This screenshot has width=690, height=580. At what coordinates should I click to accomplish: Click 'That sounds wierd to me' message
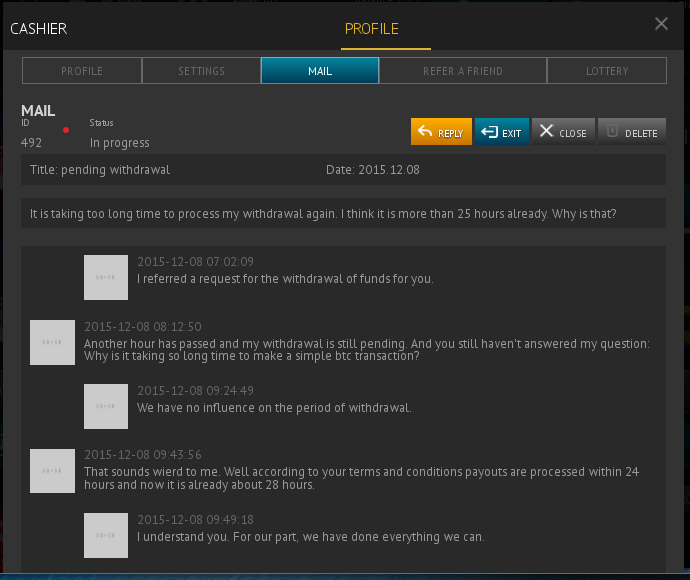tap(361, 478)
